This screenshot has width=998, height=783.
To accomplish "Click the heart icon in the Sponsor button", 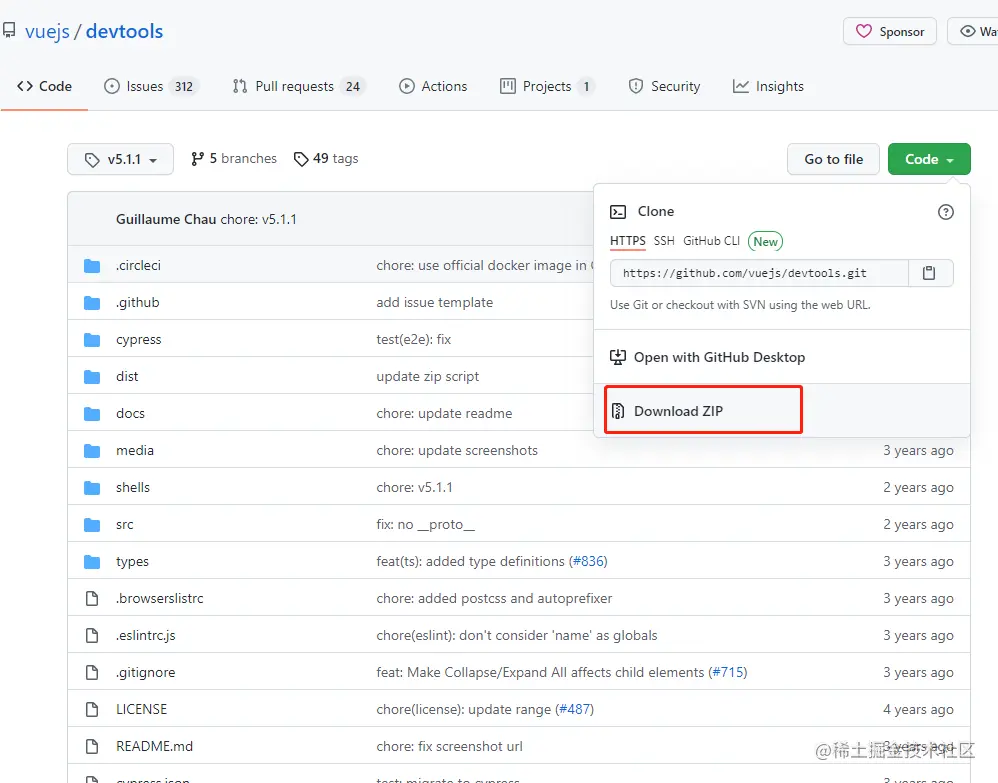I will (x=864, y=31).
